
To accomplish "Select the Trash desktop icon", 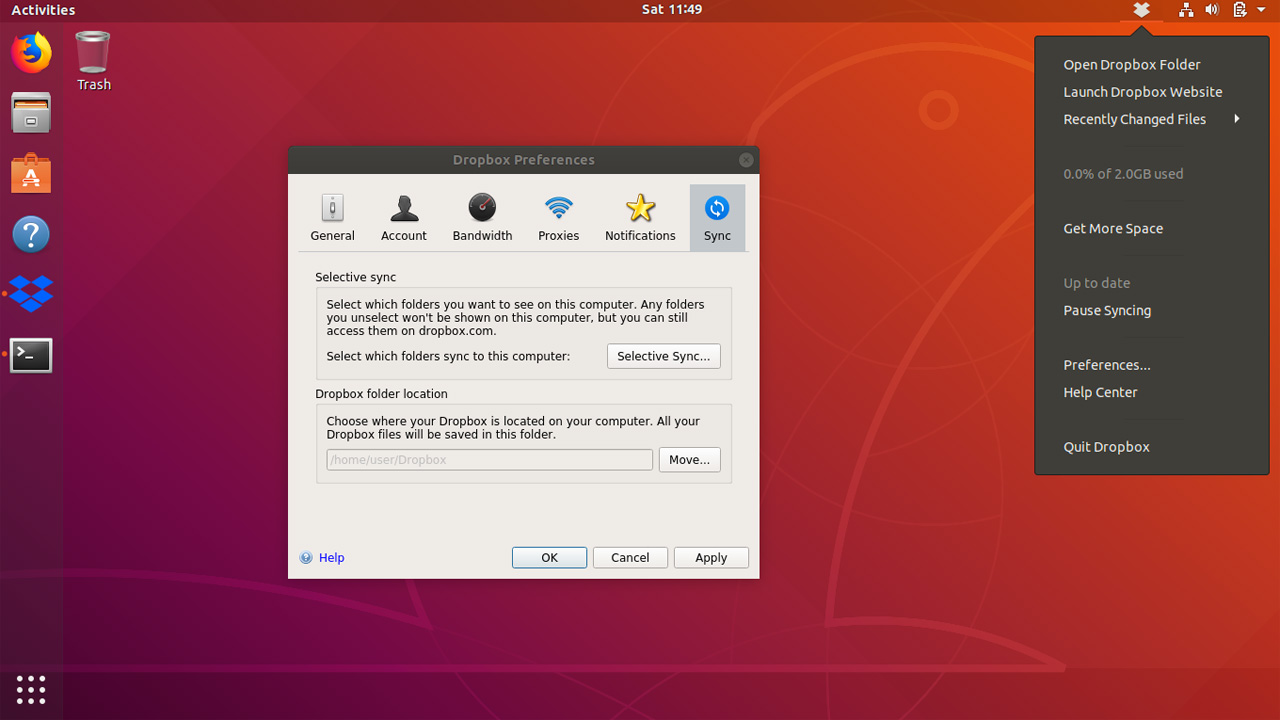I will pos(93,60).
